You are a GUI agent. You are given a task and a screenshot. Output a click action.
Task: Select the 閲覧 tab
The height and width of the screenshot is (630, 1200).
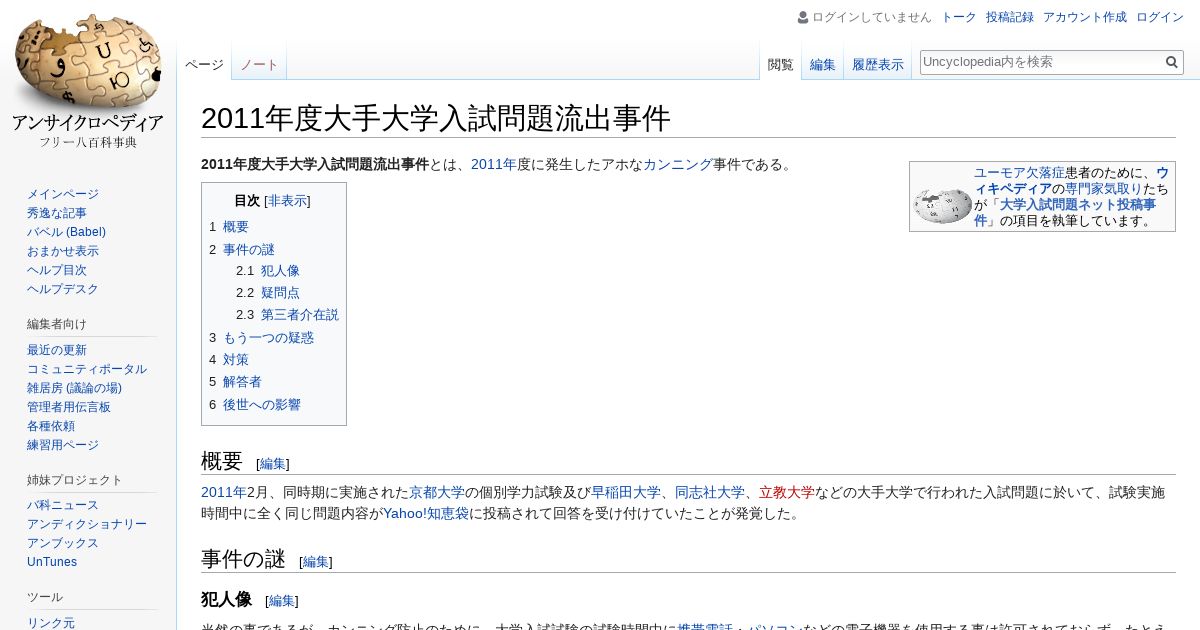coord(780,64)
